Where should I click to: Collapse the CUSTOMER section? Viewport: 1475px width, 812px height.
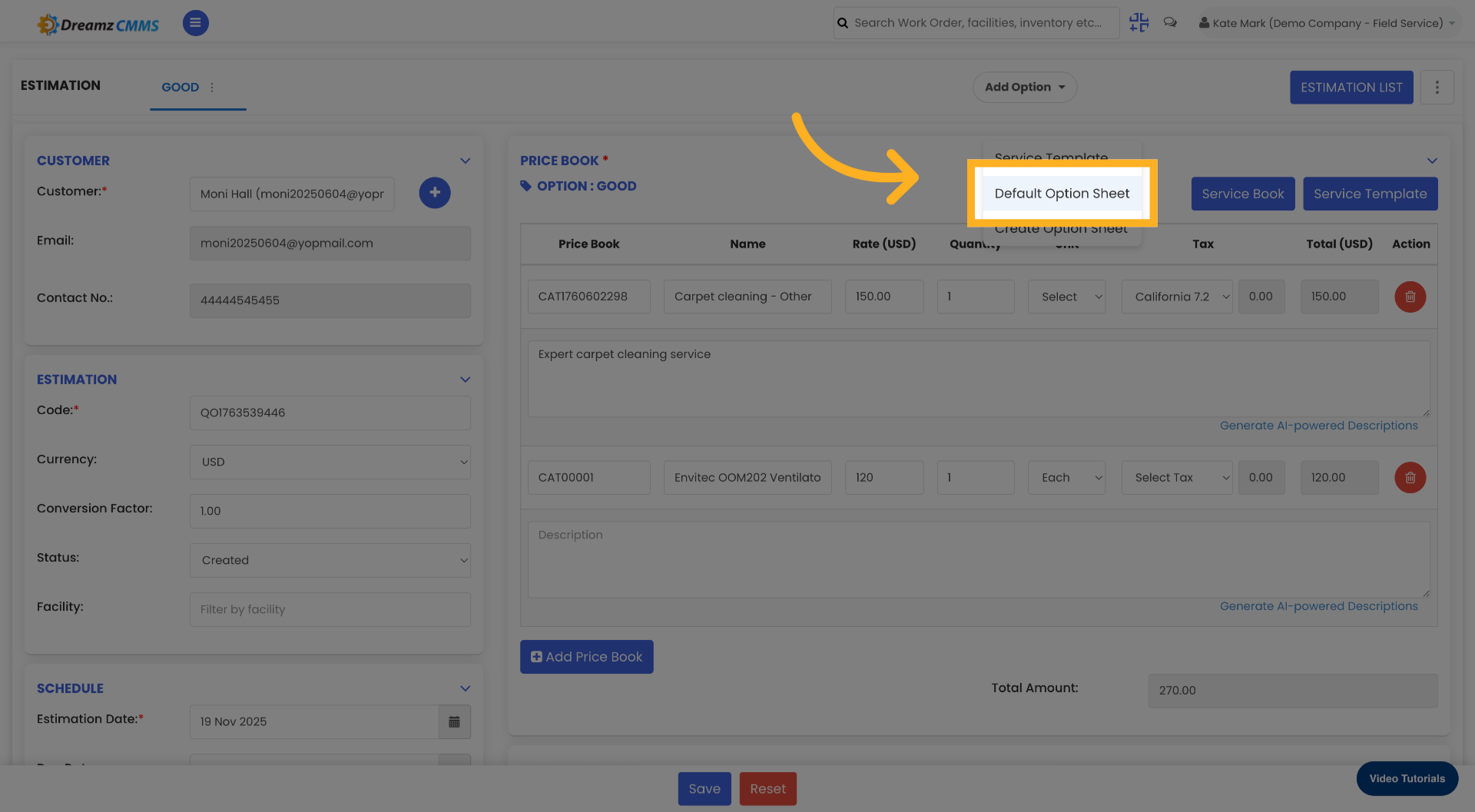pos(465,161)
